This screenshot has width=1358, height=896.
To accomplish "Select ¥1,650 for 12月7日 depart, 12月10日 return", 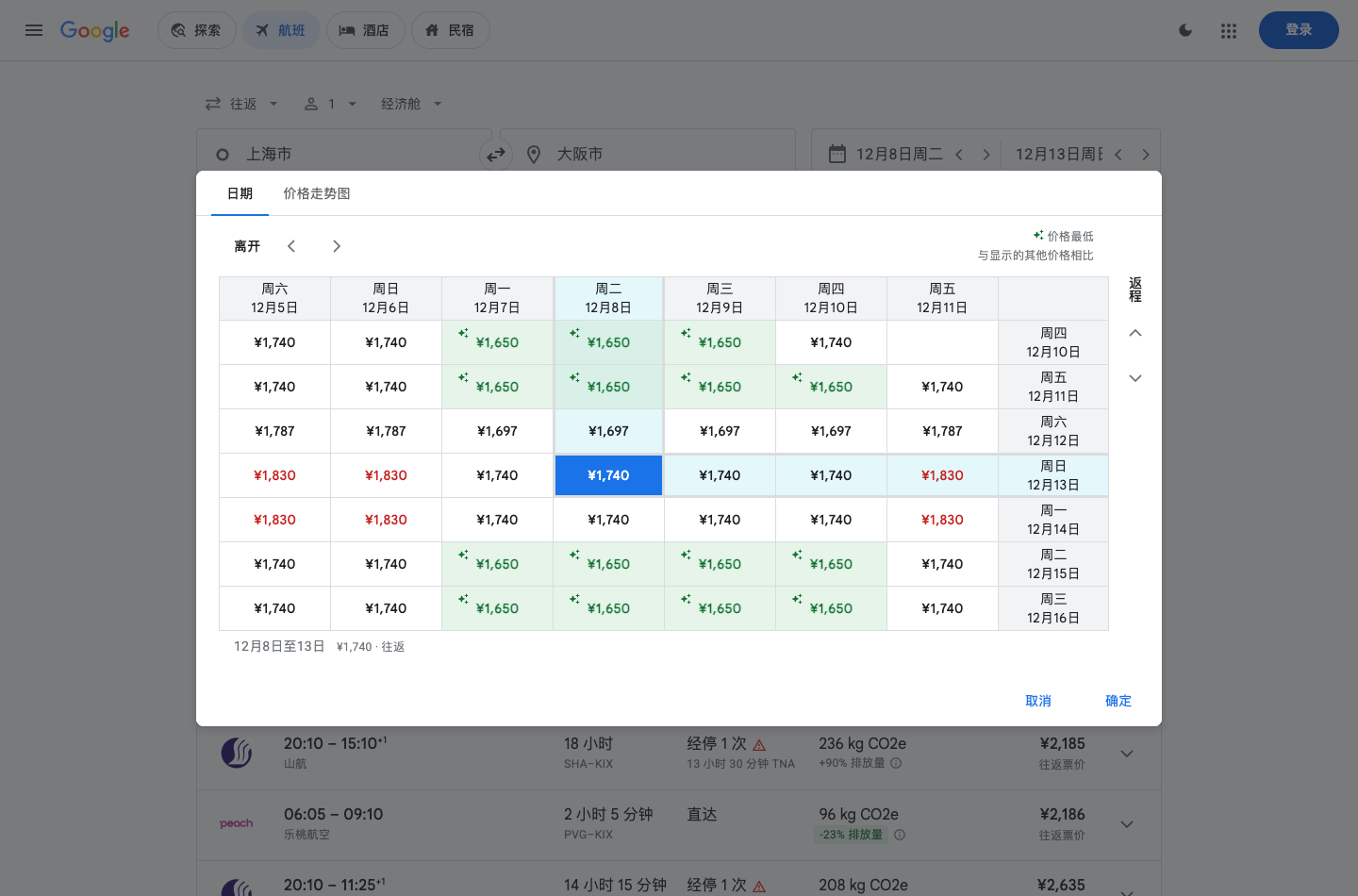I will click(497, 342).
